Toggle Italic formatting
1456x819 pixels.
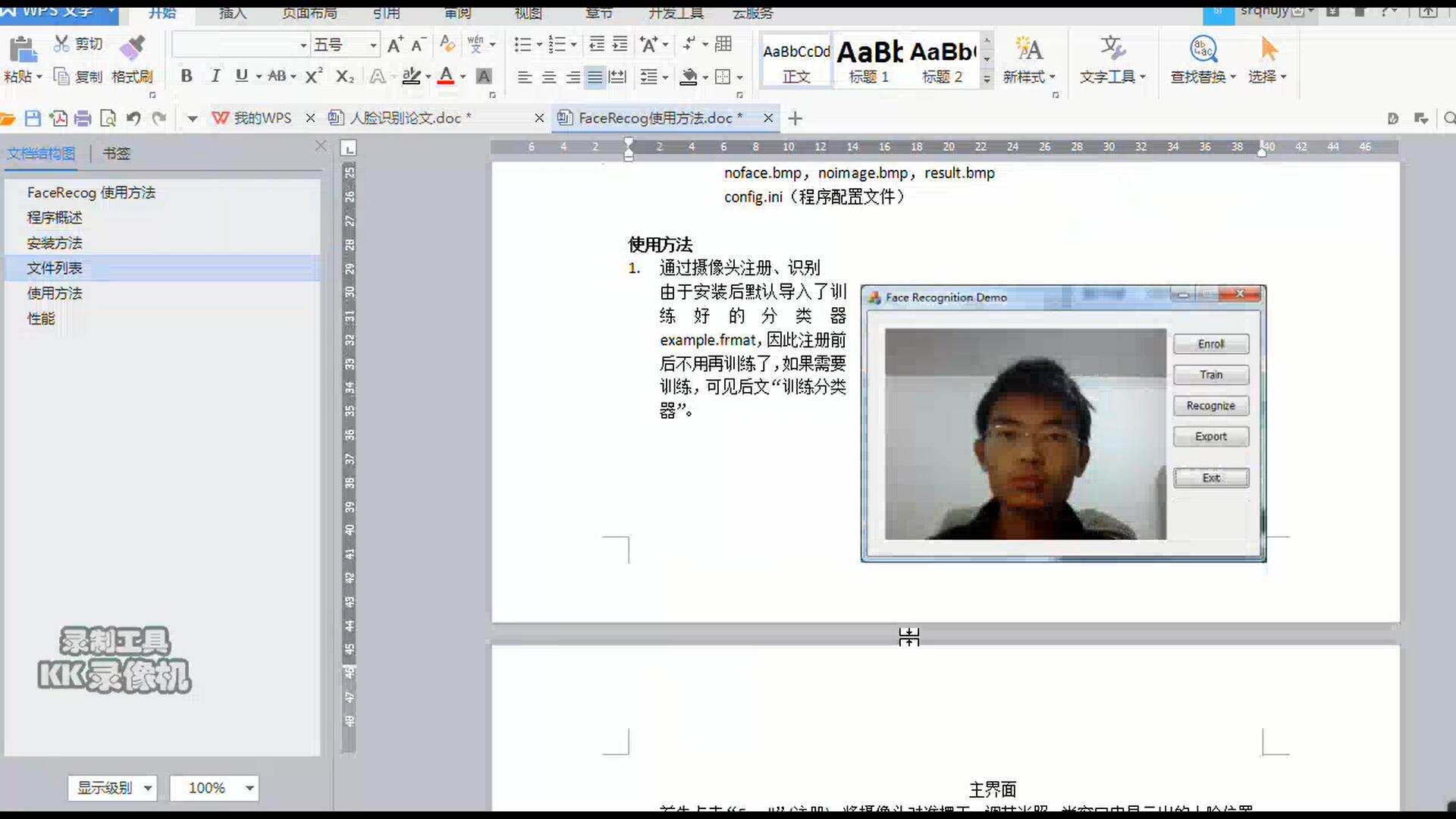pos(215,76)
